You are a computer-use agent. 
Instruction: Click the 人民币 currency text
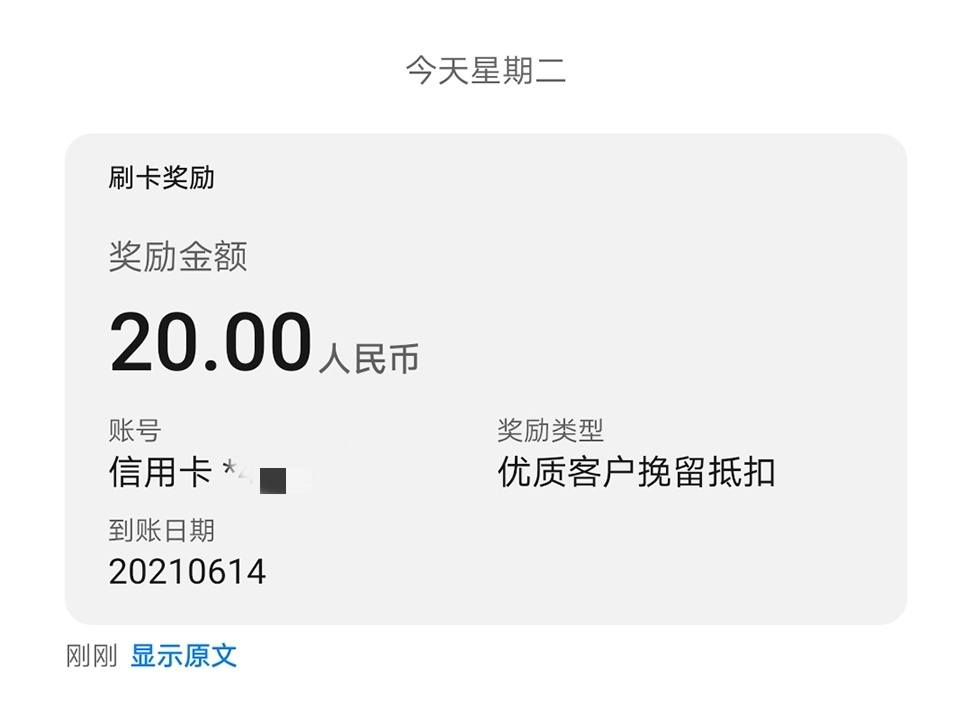[x=369, y=358]
